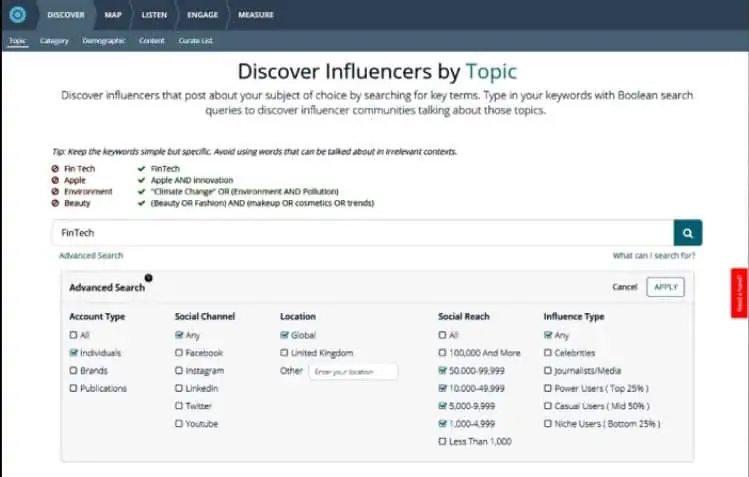Select the United Kingdom location checkbox
The height and width of the screenshot is (477, 749).
285,353
